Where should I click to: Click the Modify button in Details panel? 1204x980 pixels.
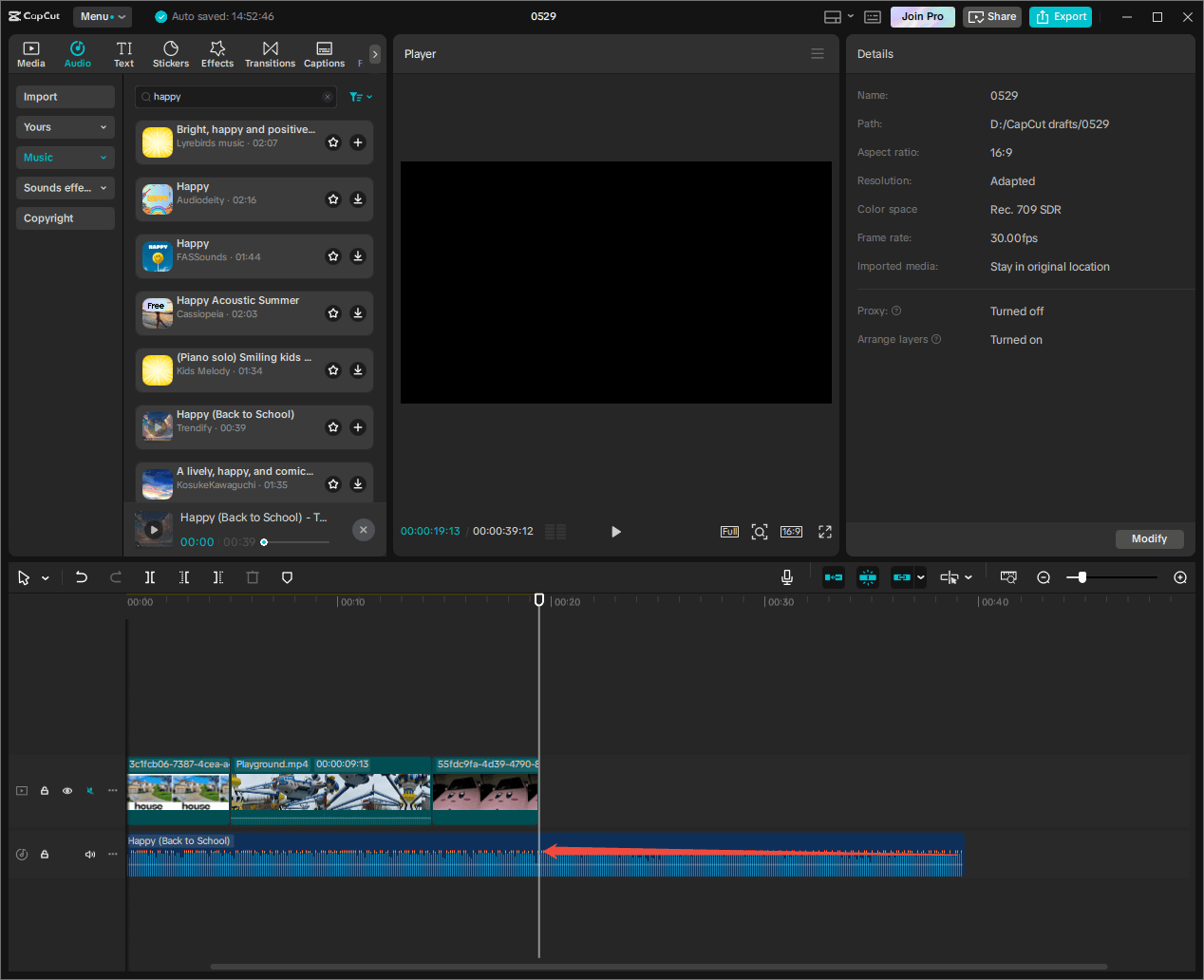point(1149,538)
